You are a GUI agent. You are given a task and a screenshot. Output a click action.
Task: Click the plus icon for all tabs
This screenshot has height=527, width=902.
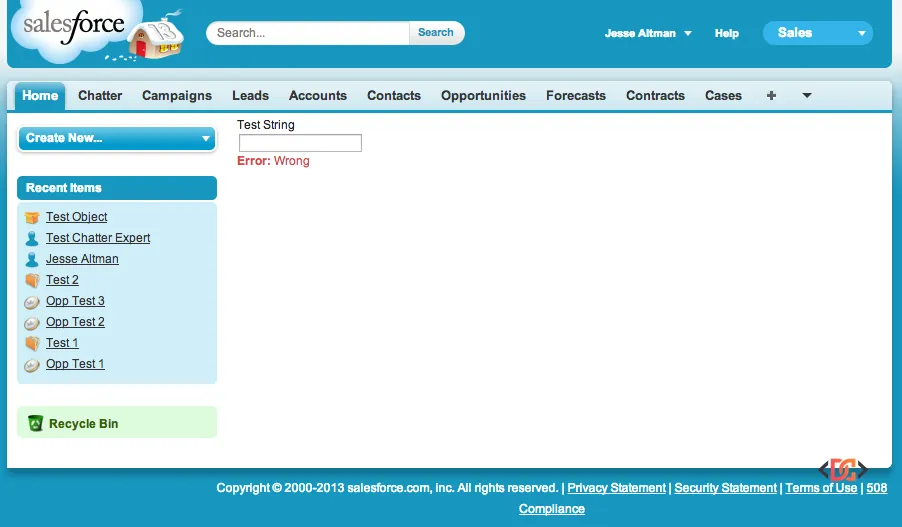(771, 96)
